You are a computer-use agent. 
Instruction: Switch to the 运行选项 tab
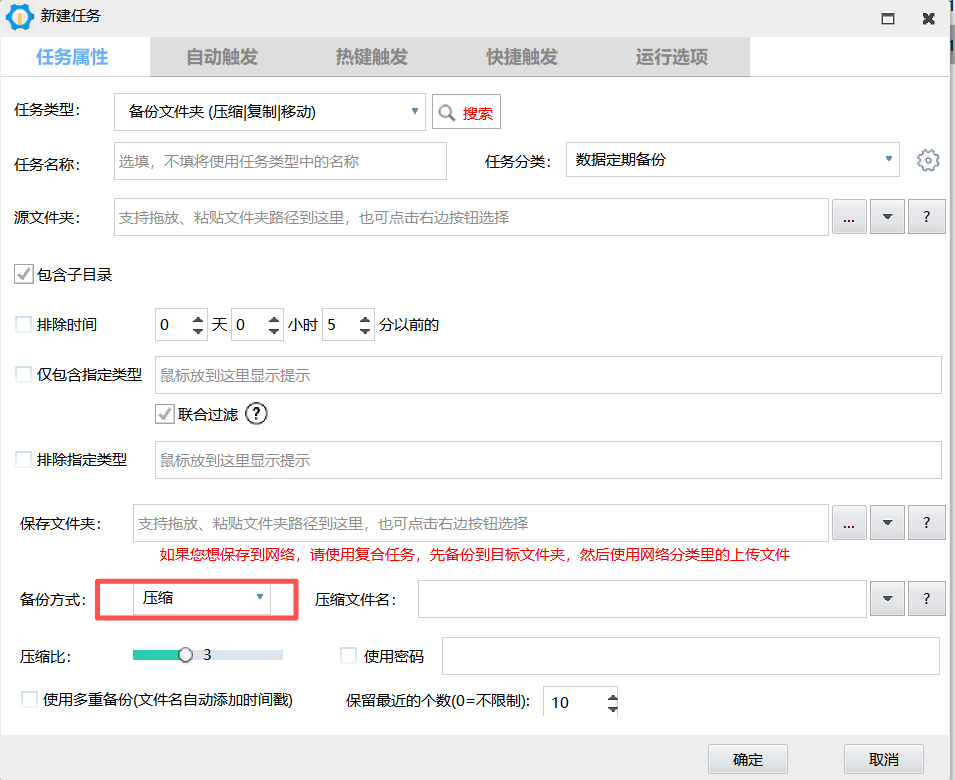coord(671,57)
